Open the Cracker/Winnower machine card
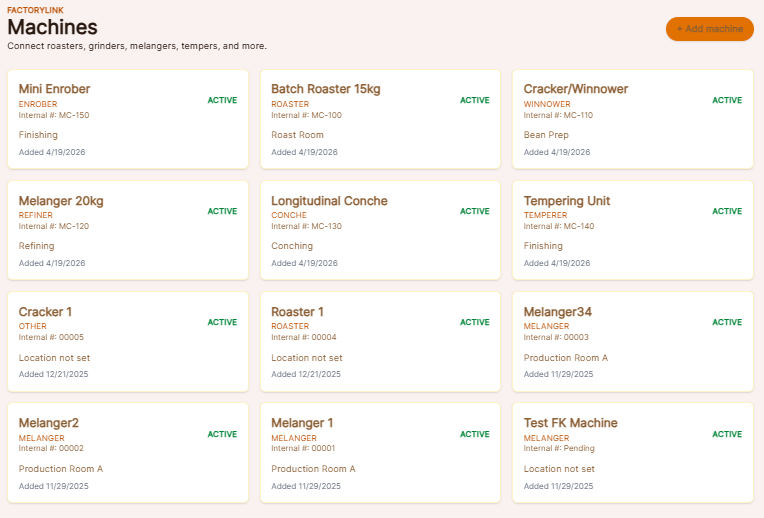 pos(632,119)
